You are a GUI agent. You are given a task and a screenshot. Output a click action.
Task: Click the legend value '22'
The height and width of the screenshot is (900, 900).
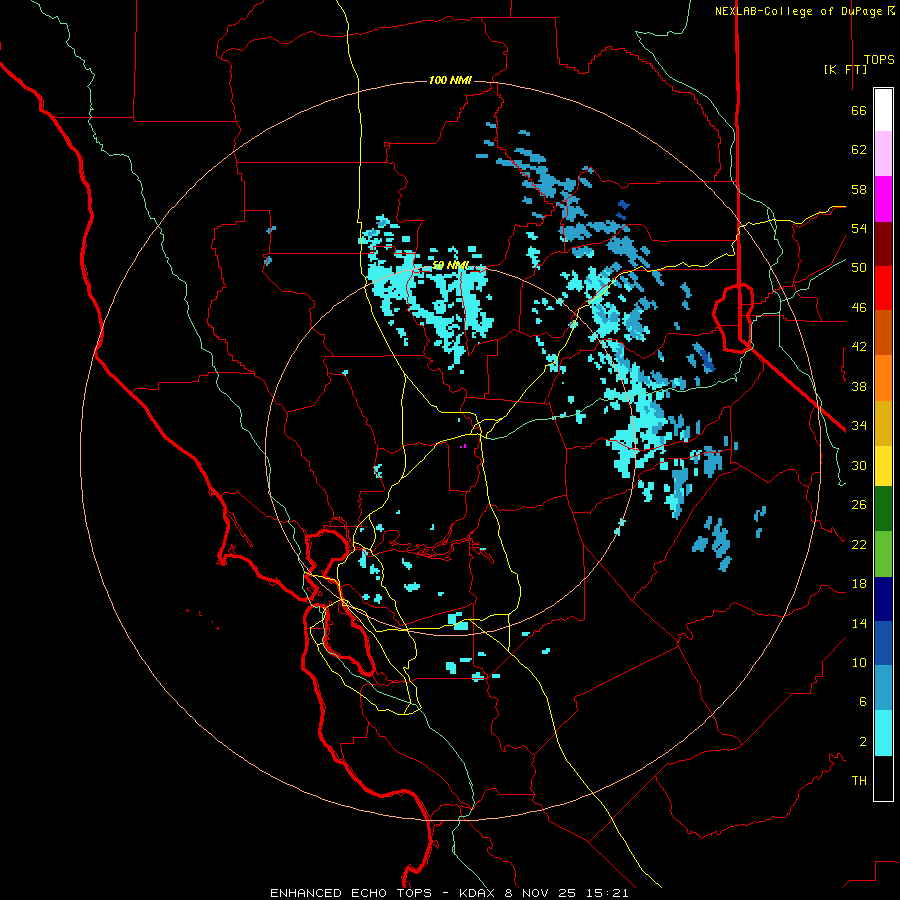[859, 544]
